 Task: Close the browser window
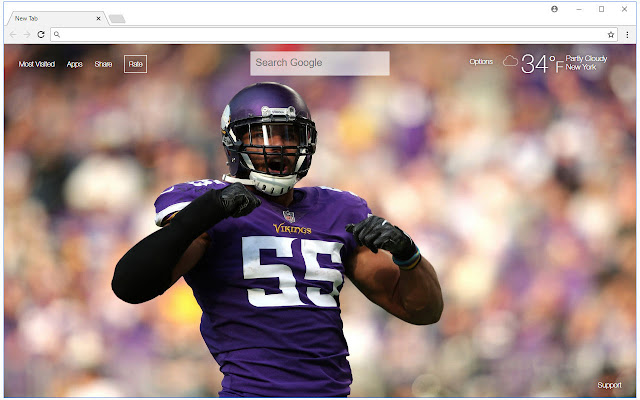624,9
